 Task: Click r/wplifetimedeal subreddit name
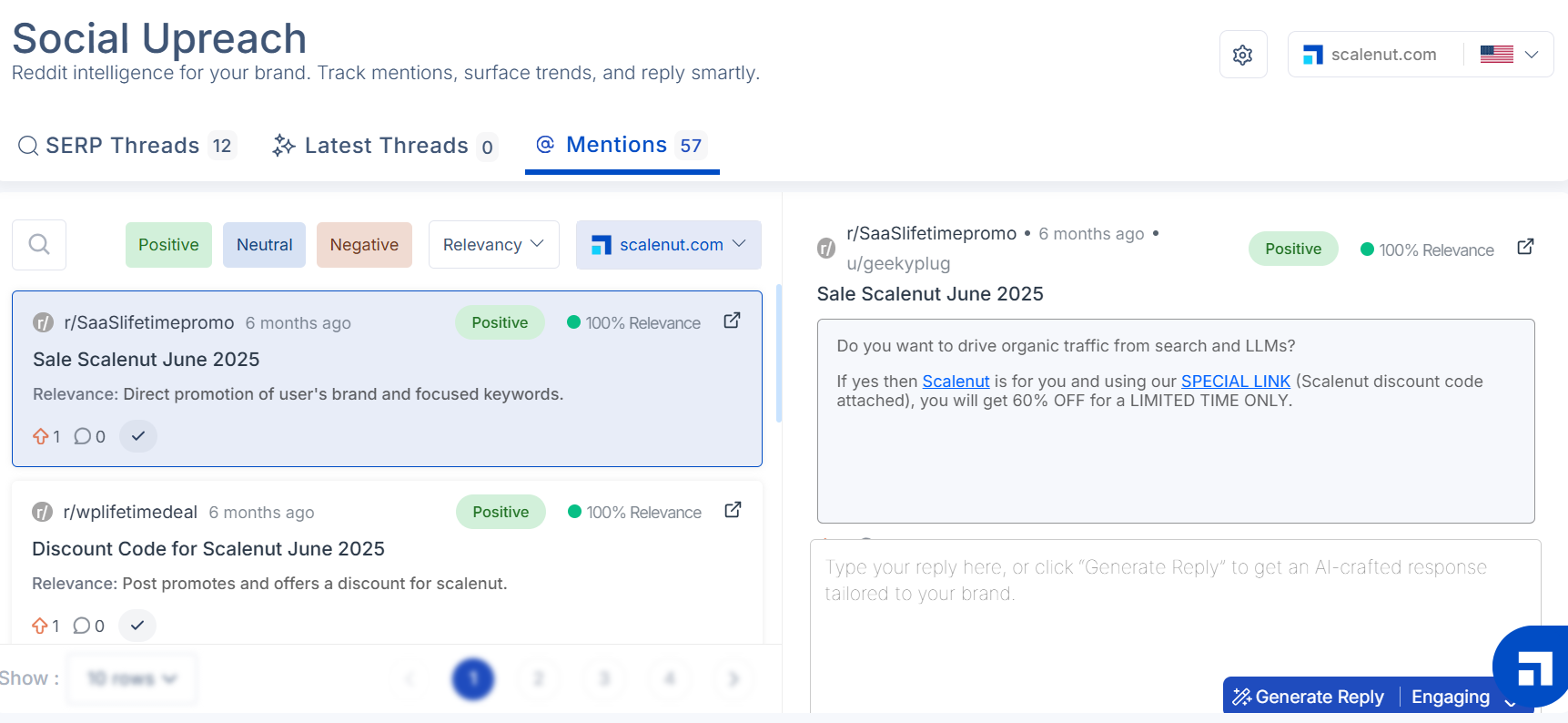click(x=130, y=512)
